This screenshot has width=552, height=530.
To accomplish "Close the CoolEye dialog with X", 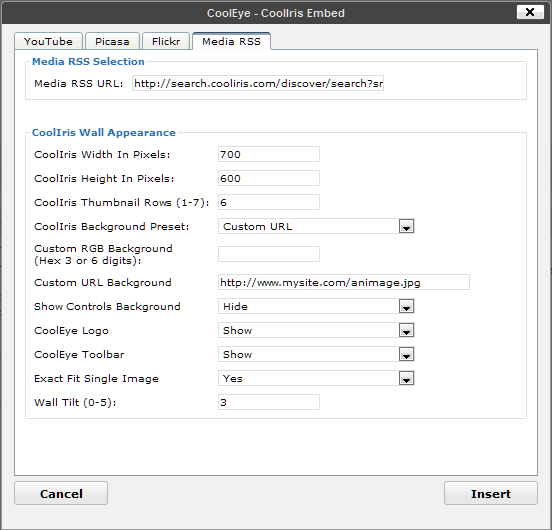I will point(530,12).
